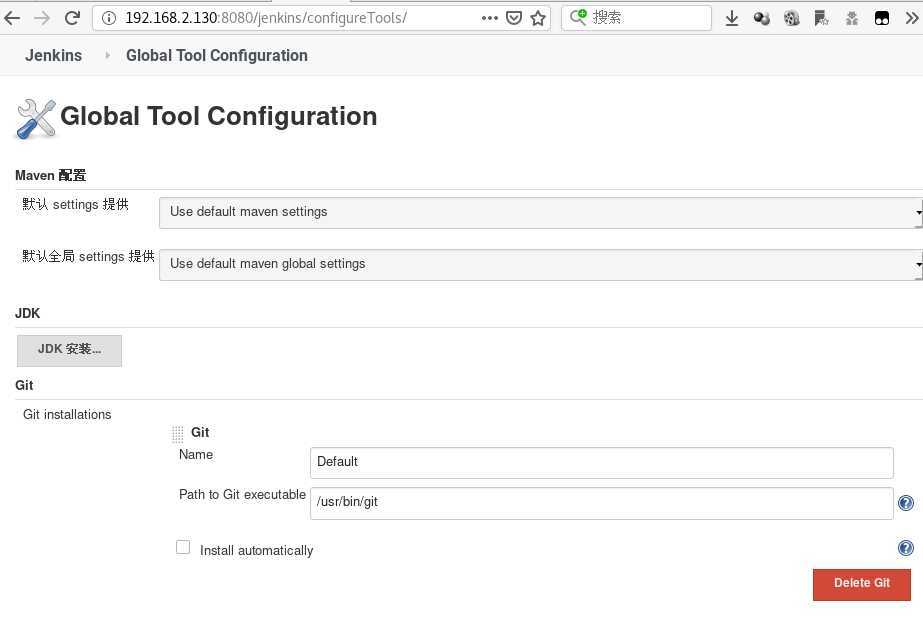Go back using browser back arrow

11,18
